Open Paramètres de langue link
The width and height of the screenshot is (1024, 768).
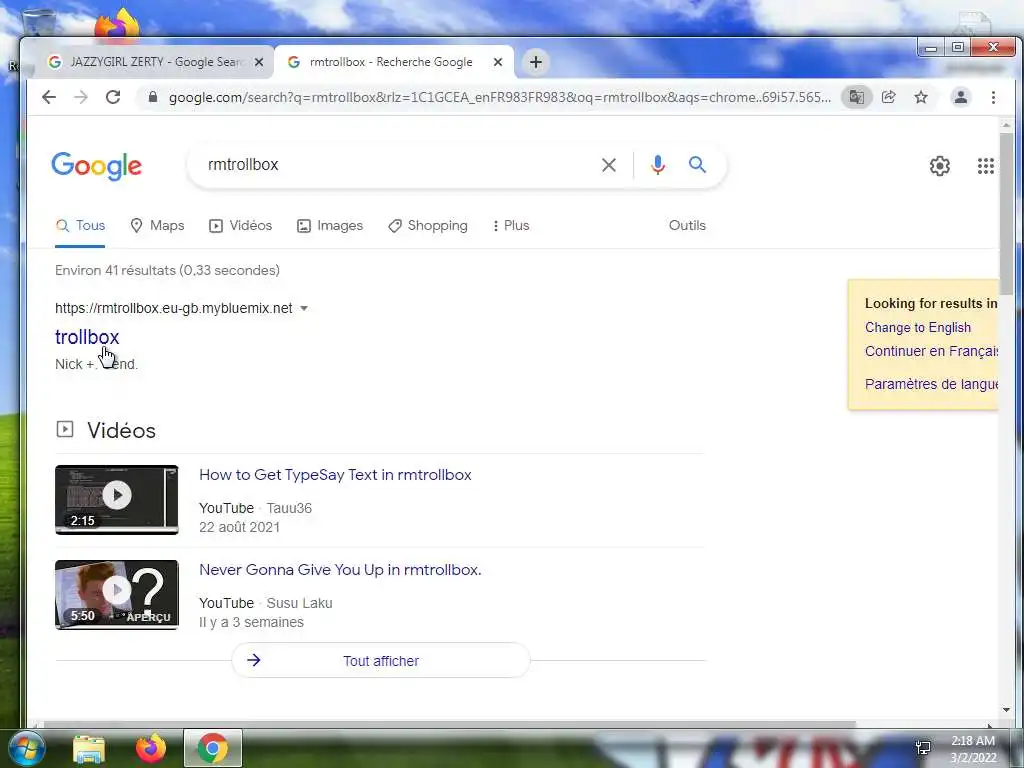click(x=931, y=384)
